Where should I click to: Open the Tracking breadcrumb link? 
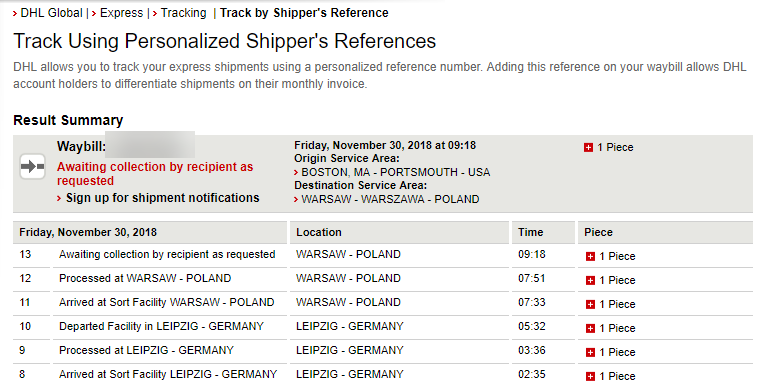(183, 13)
